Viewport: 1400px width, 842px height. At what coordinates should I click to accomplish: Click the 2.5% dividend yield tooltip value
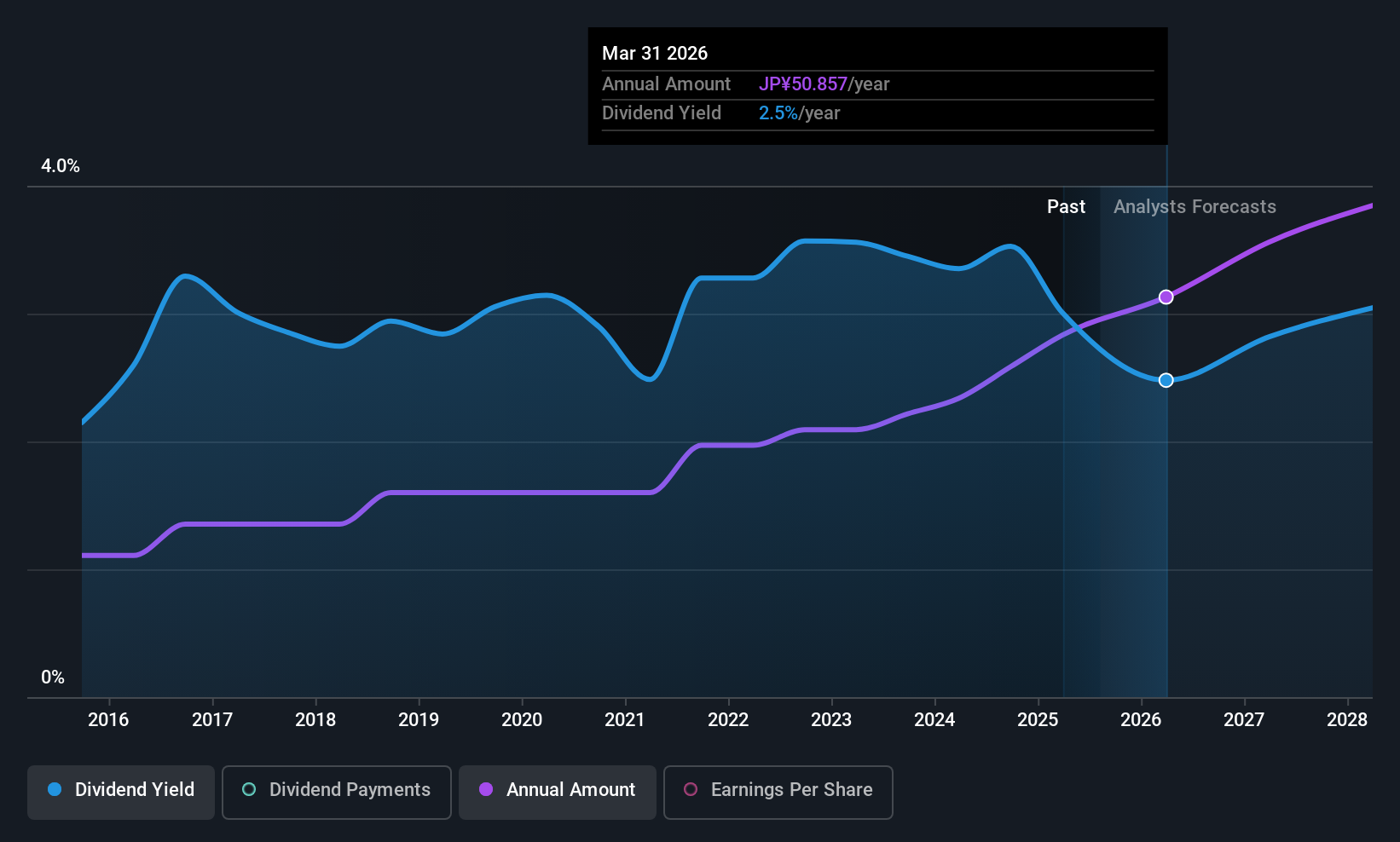point(778,113)
